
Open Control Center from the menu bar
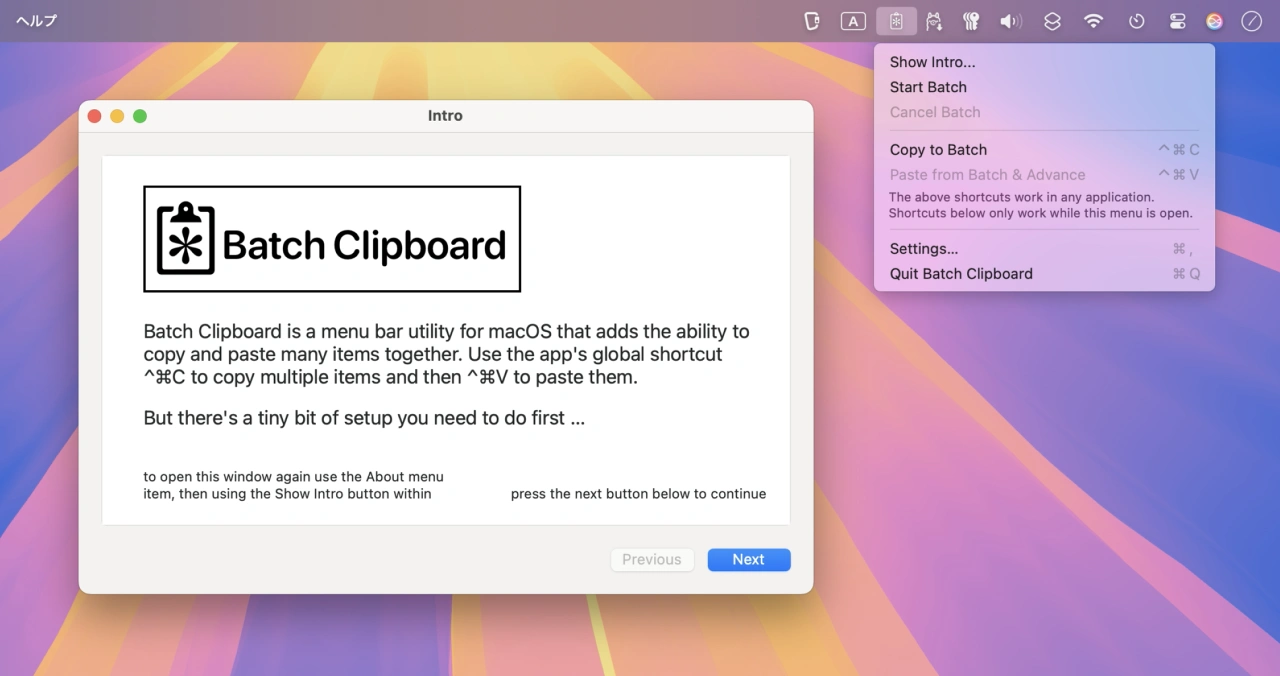coord(1177,21)
